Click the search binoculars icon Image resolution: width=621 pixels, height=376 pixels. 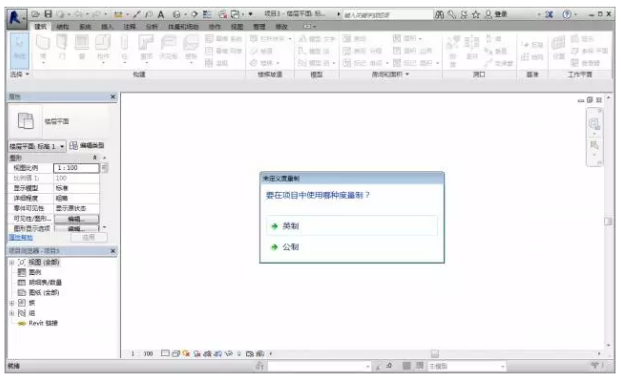pos(440,15)
